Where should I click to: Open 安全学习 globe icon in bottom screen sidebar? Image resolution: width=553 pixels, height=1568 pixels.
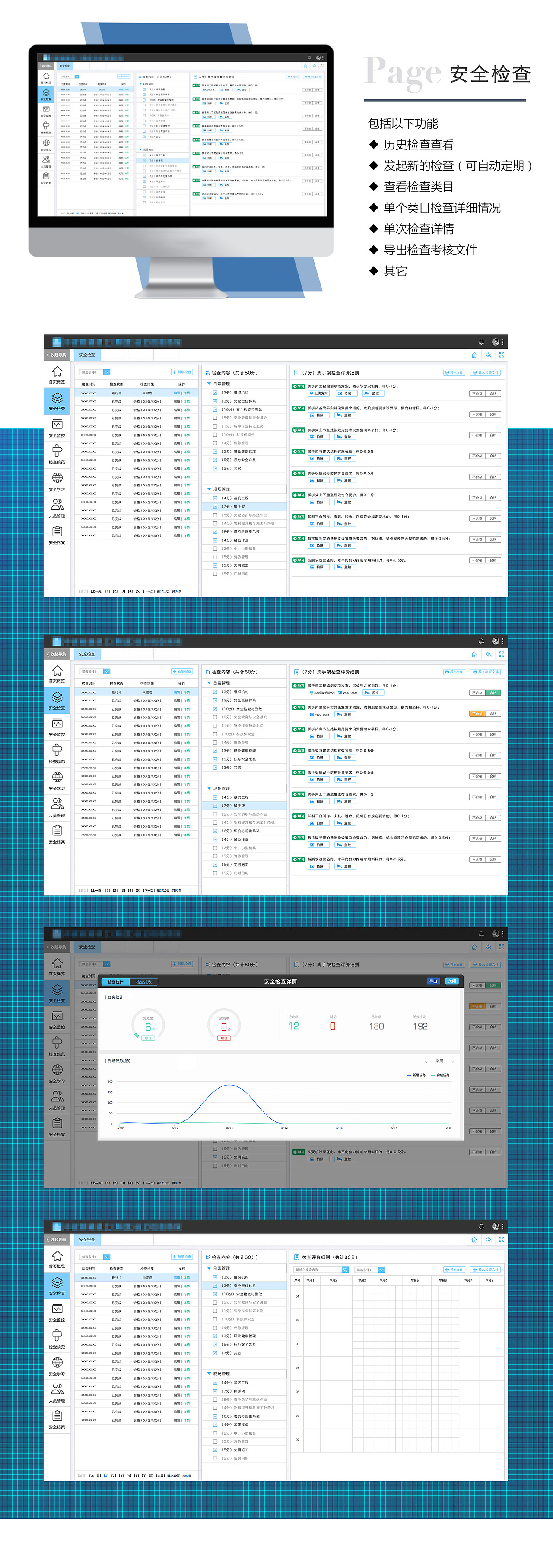pyautogui.click(x=57, y=1362)
